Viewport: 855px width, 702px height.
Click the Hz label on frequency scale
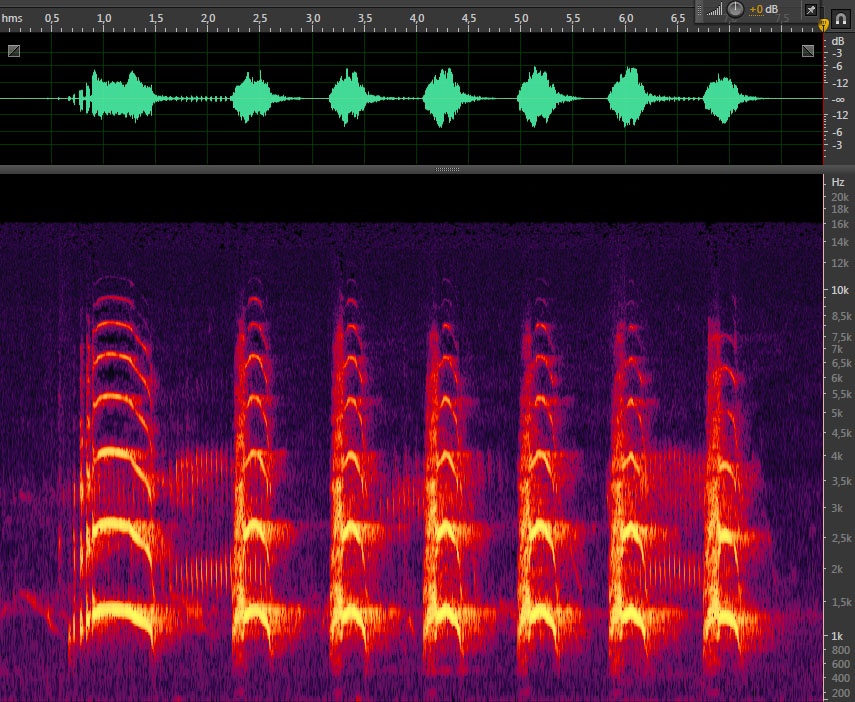click(838, 182)
